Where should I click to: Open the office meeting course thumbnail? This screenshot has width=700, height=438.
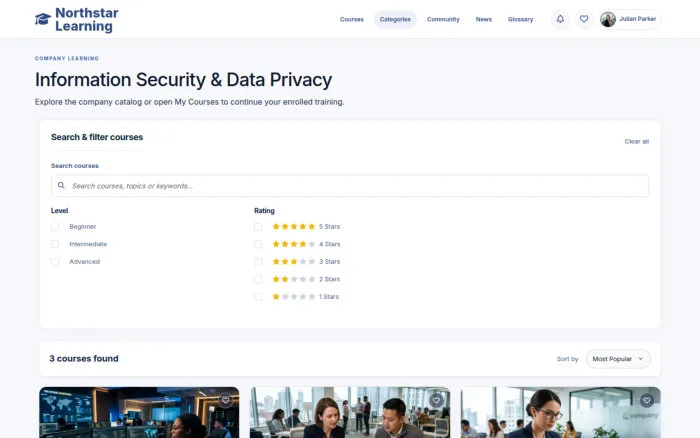coord(350,413)
